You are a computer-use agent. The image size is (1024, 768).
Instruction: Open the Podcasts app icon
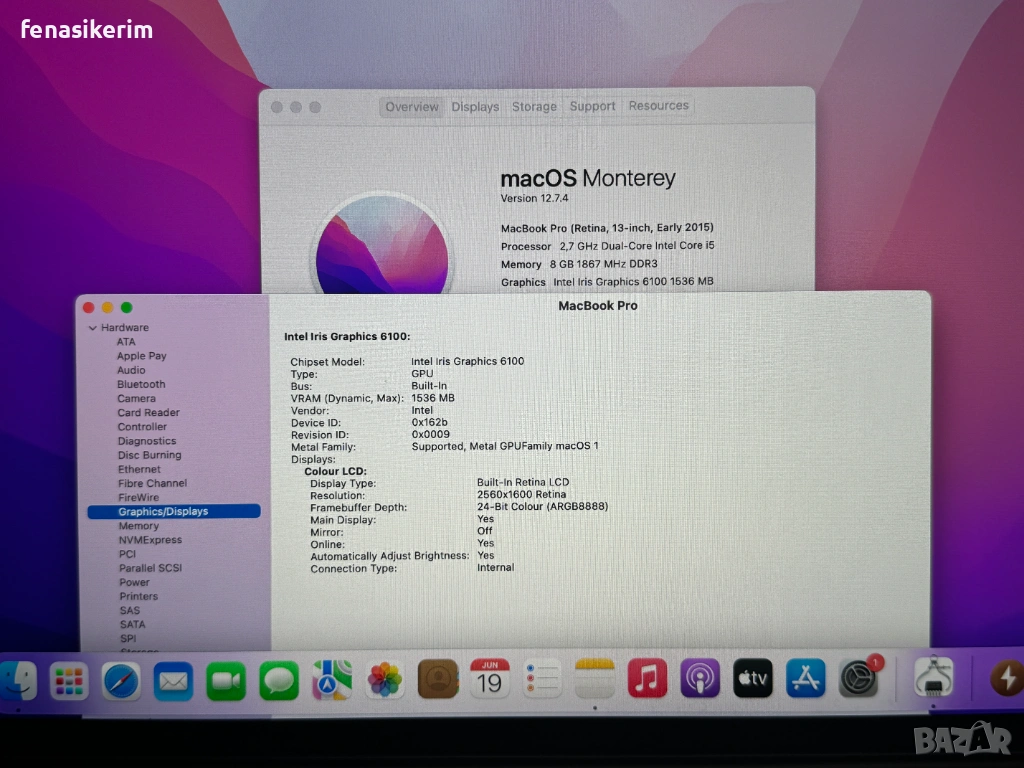coord(700,679)
